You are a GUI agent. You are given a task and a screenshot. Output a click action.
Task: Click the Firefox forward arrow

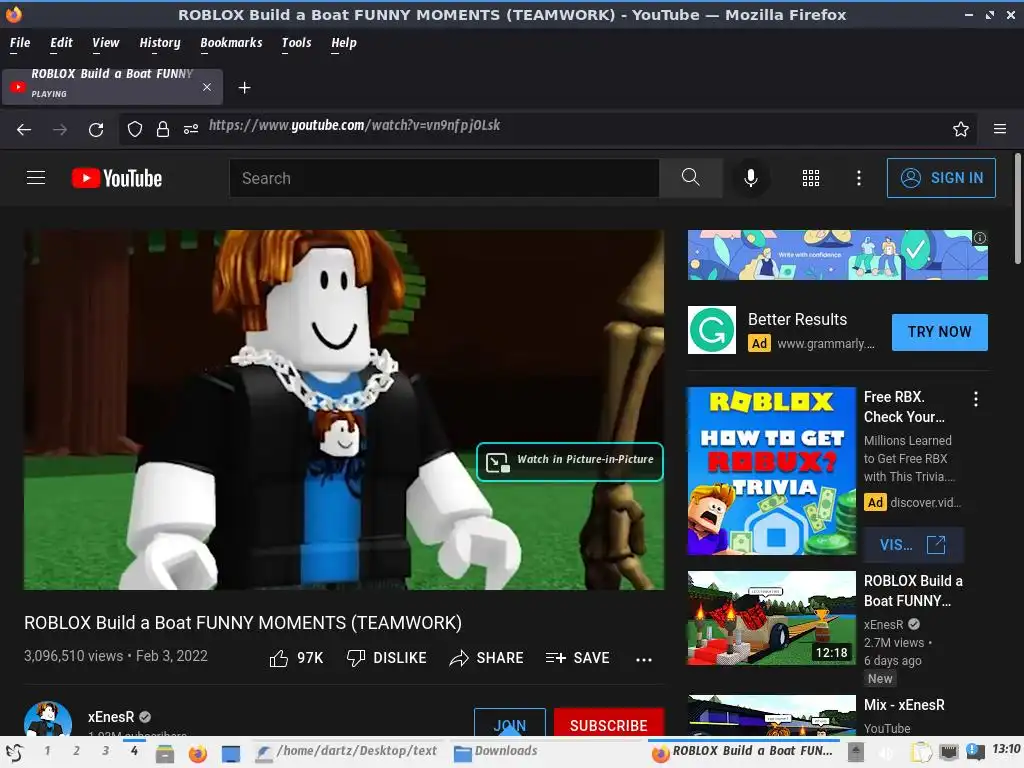coord(60,129)
